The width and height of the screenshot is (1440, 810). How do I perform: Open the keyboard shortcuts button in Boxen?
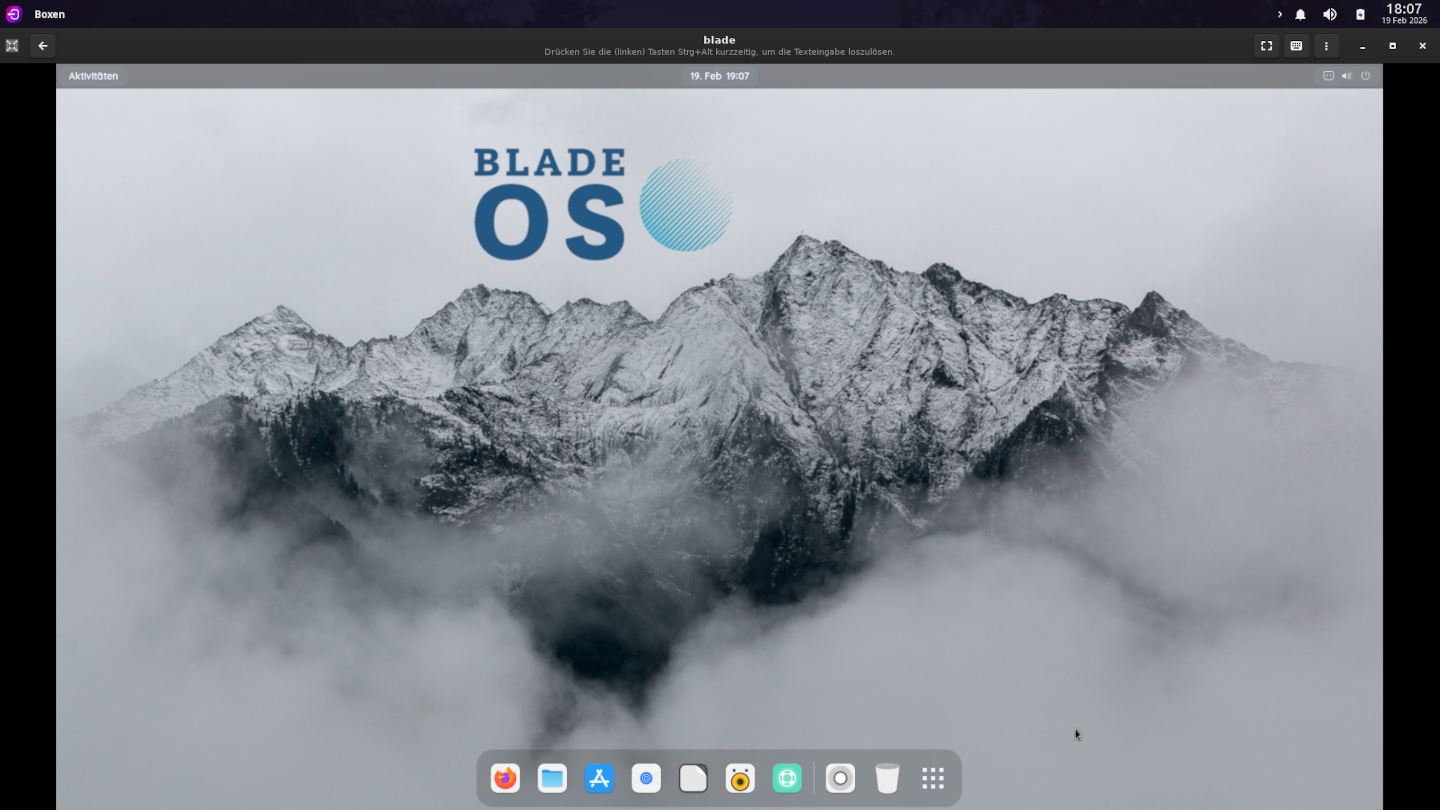pos(1296,46)
